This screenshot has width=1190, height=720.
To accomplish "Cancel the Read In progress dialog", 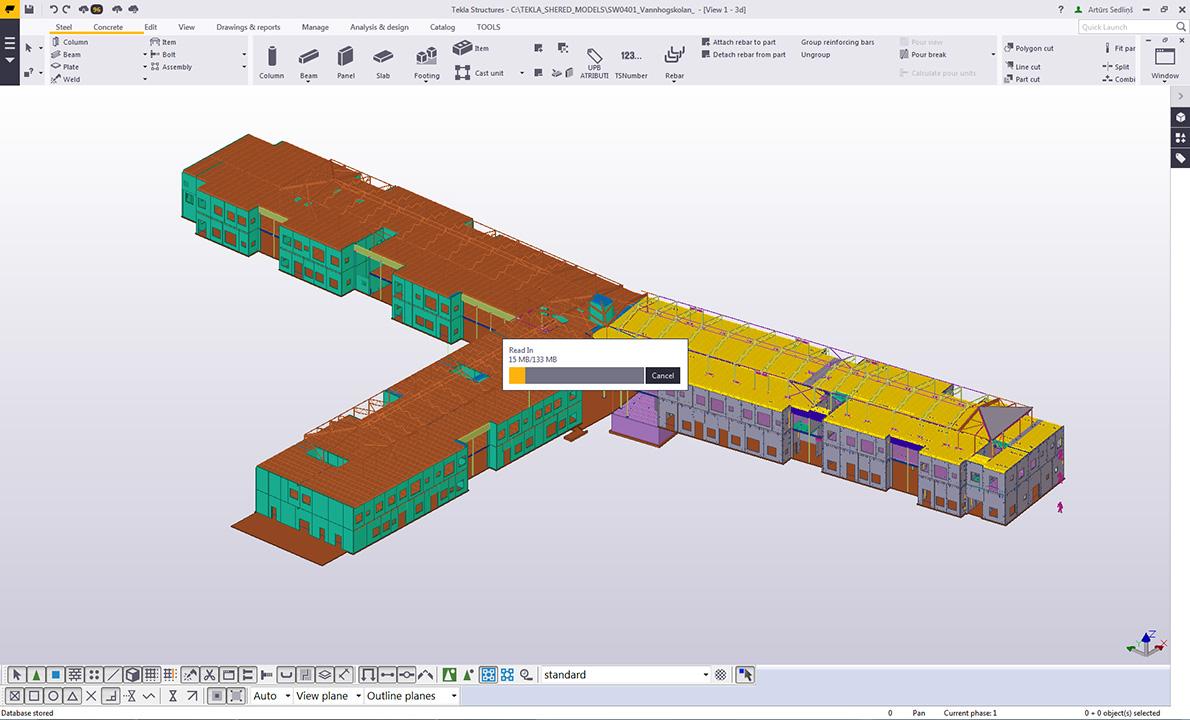I will (x=662, y=376).
